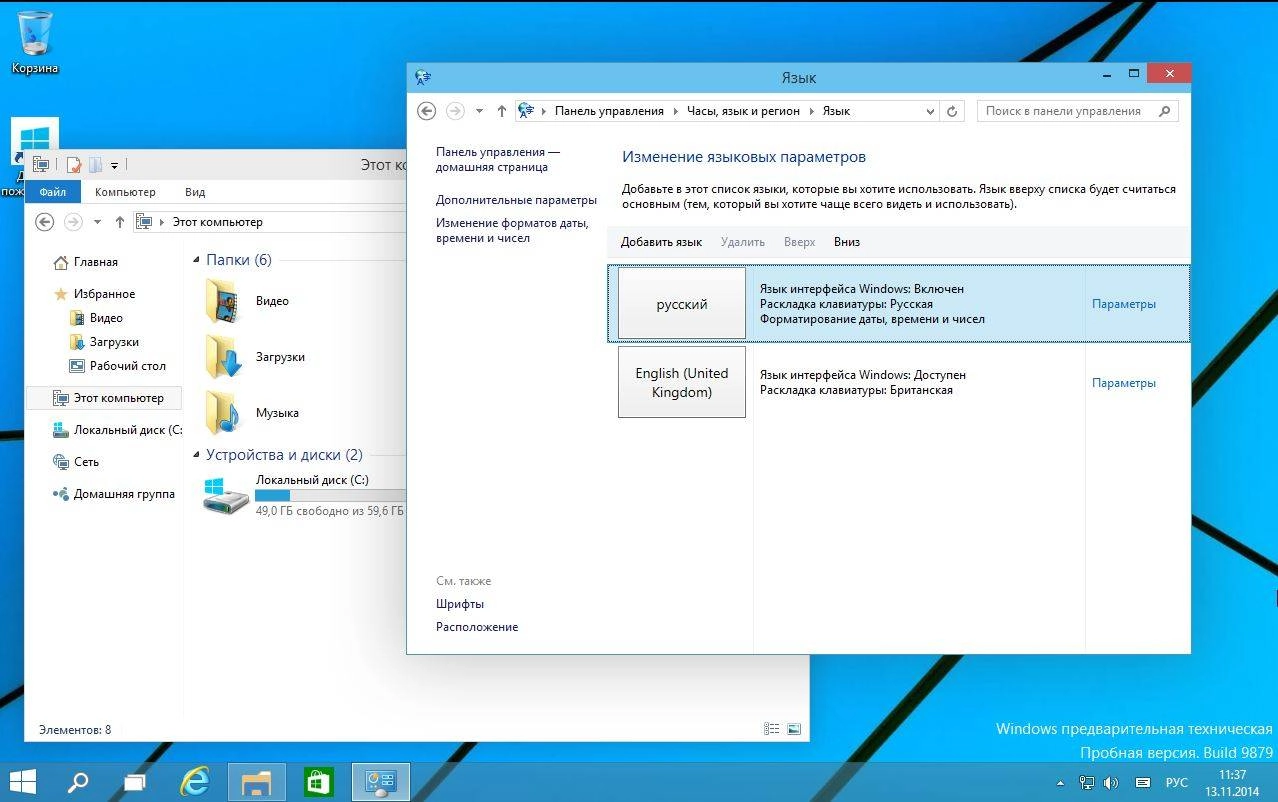Click Properties icon in Explorer quick access toolbar
Image resolution: width=1278 pixels, height=802 pixels.
coord(73,165)
